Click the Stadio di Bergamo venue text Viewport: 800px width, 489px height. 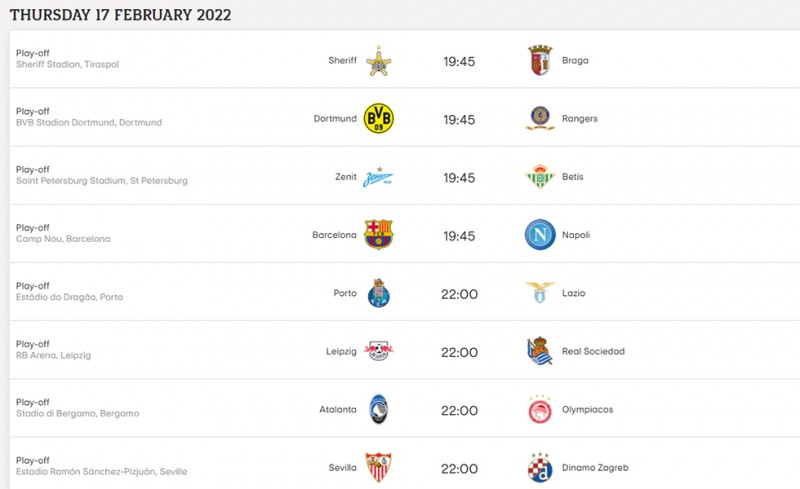tap(77, 413)
